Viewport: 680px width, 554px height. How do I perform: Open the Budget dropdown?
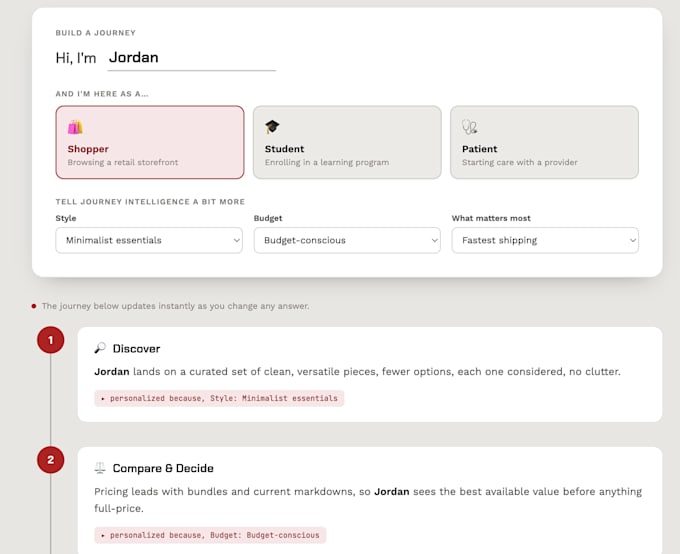(x=347, y=240)
